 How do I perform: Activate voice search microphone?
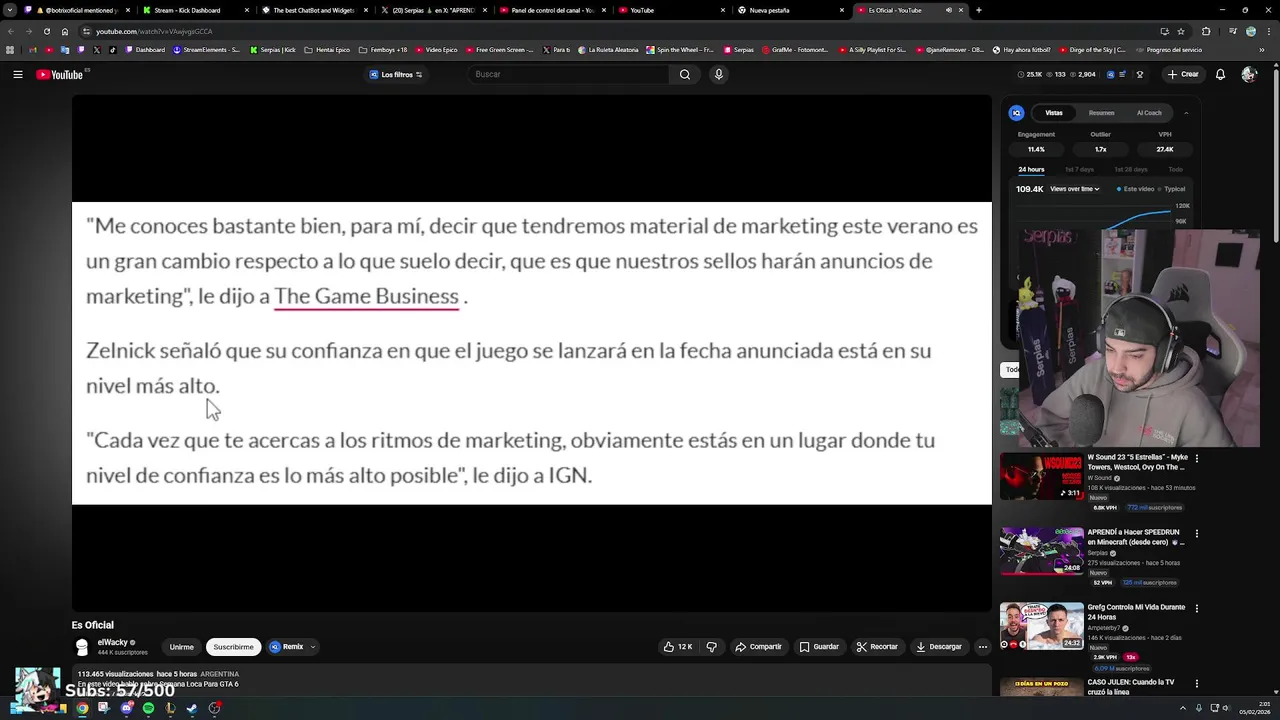coord(718,74)
